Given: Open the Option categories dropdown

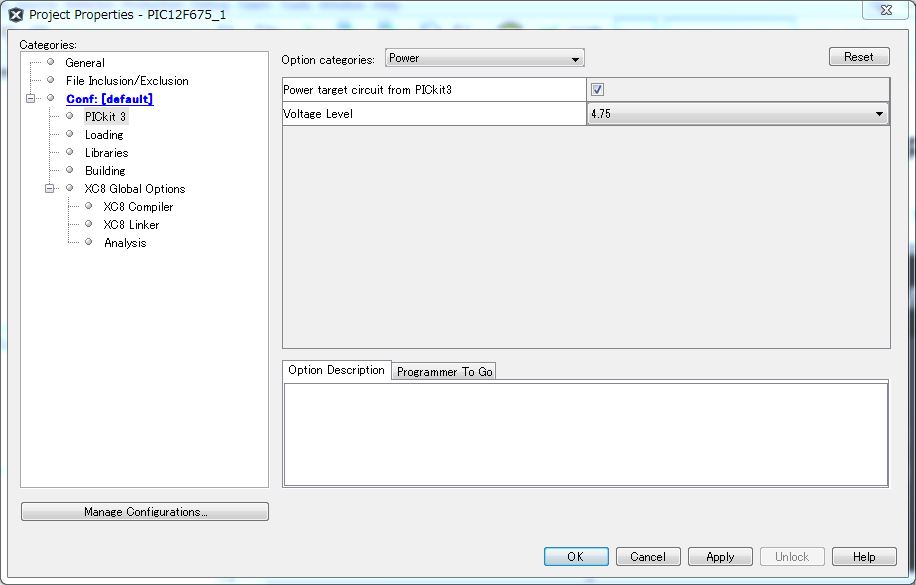Looking at the screenshot, I should coord(484,59).
